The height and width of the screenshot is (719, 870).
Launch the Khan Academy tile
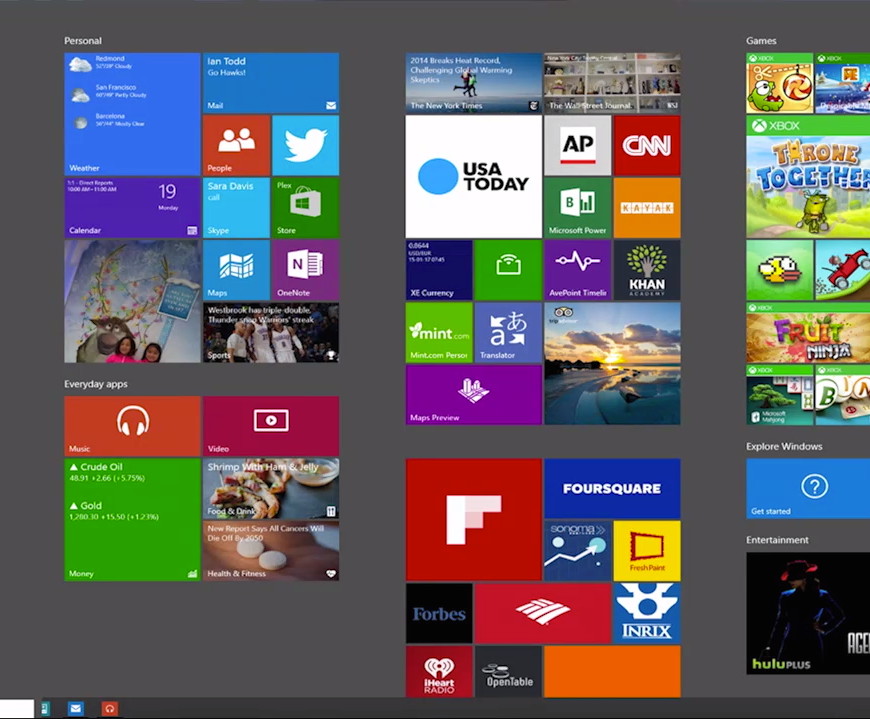coord(646,269)
